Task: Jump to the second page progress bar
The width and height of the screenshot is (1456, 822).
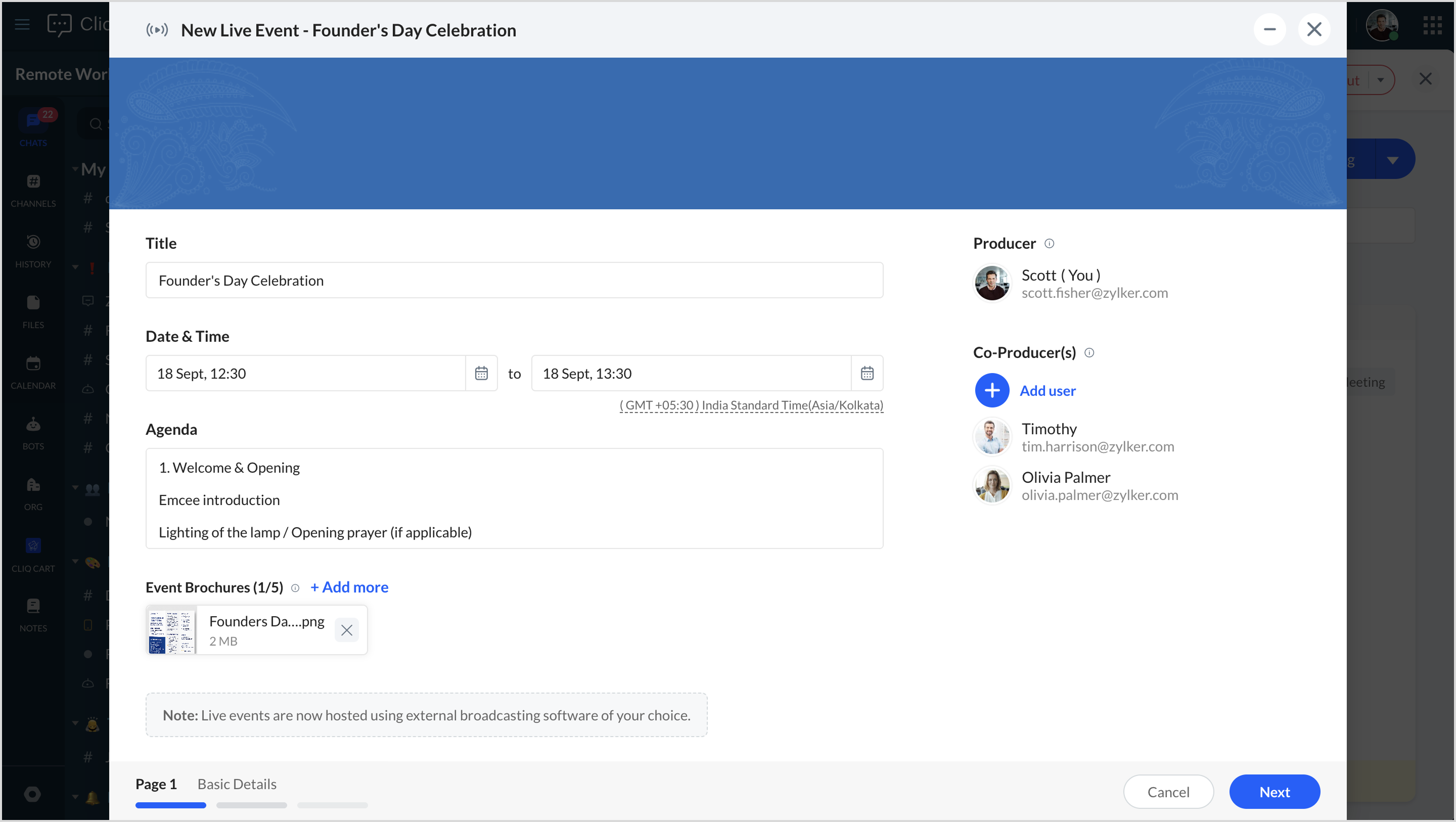Action: (252, 804)
